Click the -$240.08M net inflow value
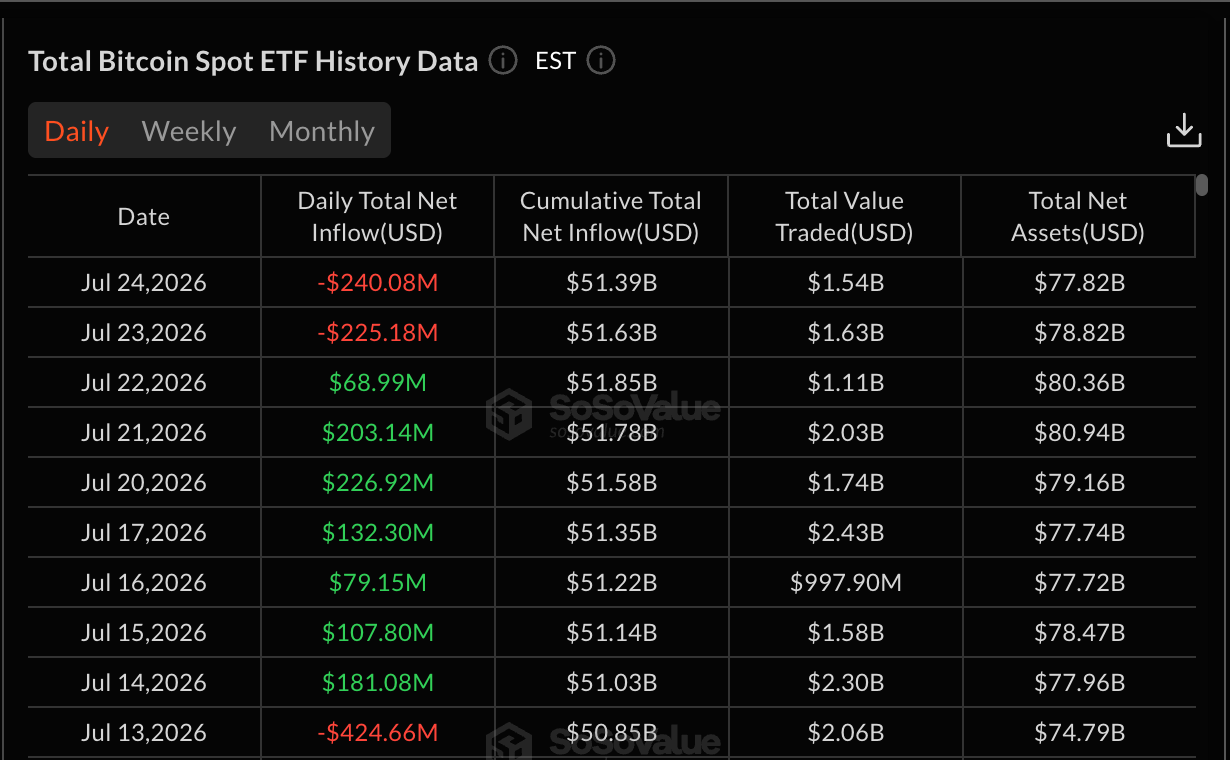This screenshot has height=760, width=1230. point(378,283)
